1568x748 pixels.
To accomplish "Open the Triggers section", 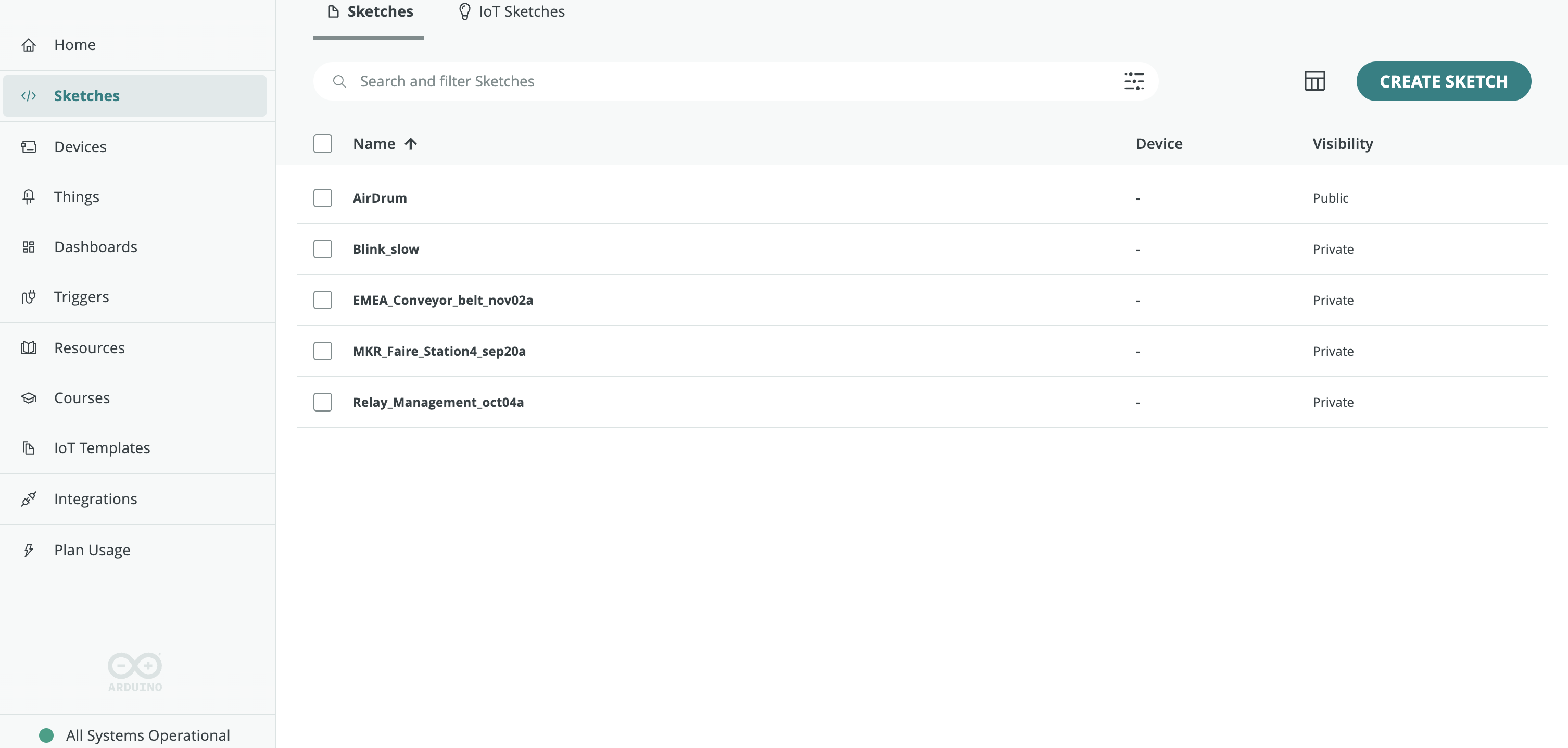I will click(x=81, y=296).
